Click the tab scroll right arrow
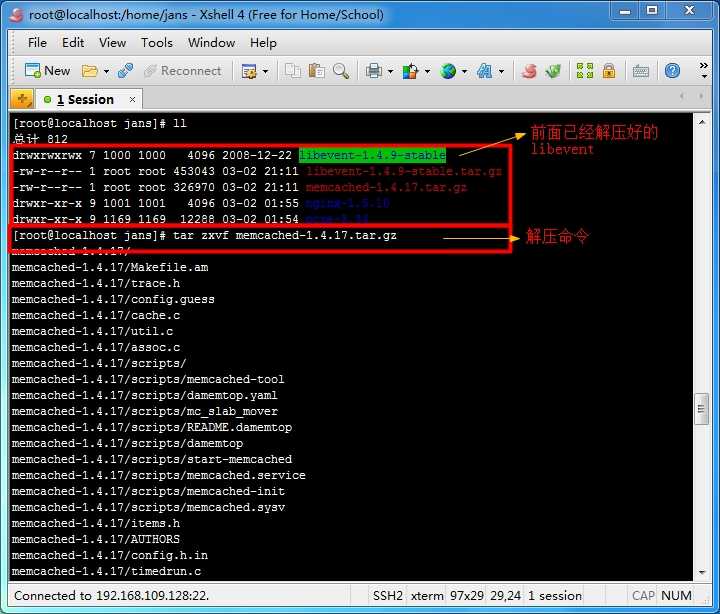The width and height of the screenshot is (720, 614). (x=701, y=96)
